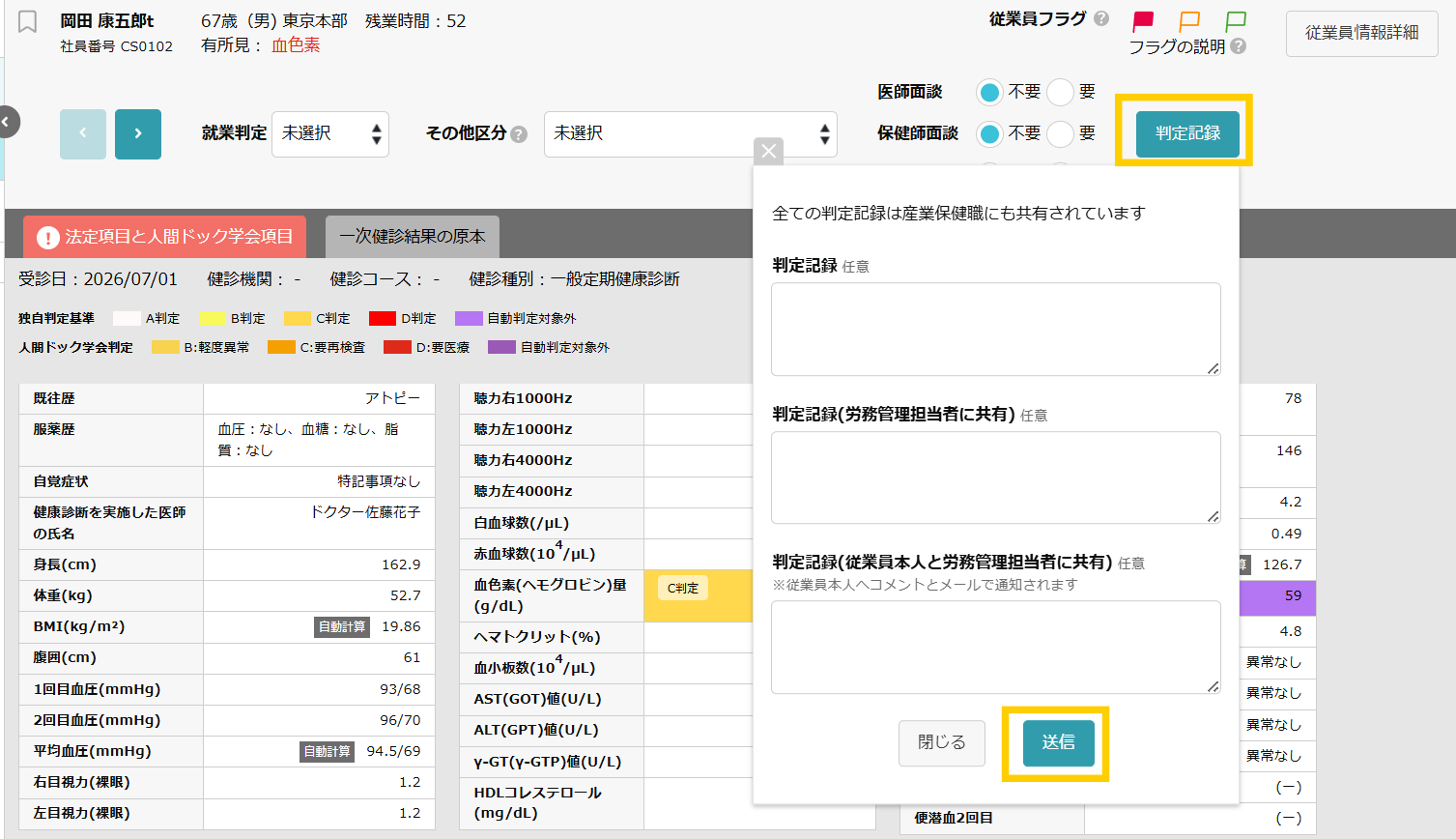The image size is (1456, 839).
Task: Click the doctor name ドクター佐藤花子
Action: (x=365, y=512)
